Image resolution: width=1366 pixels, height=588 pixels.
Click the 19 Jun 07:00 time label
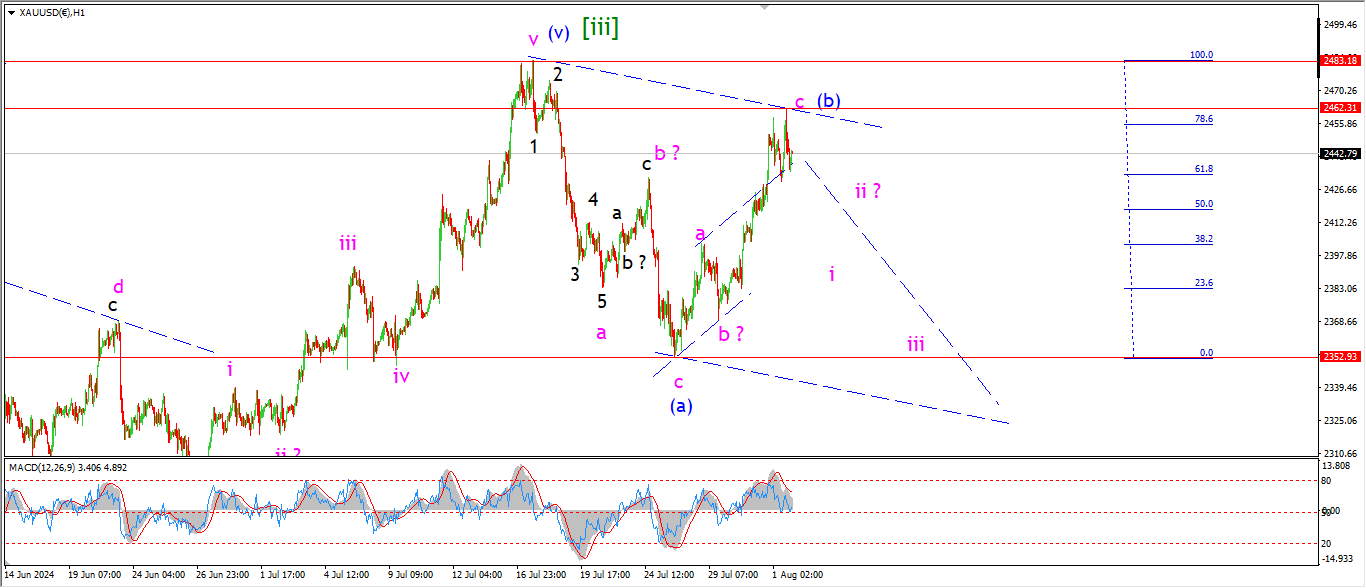tap(93, 575)
